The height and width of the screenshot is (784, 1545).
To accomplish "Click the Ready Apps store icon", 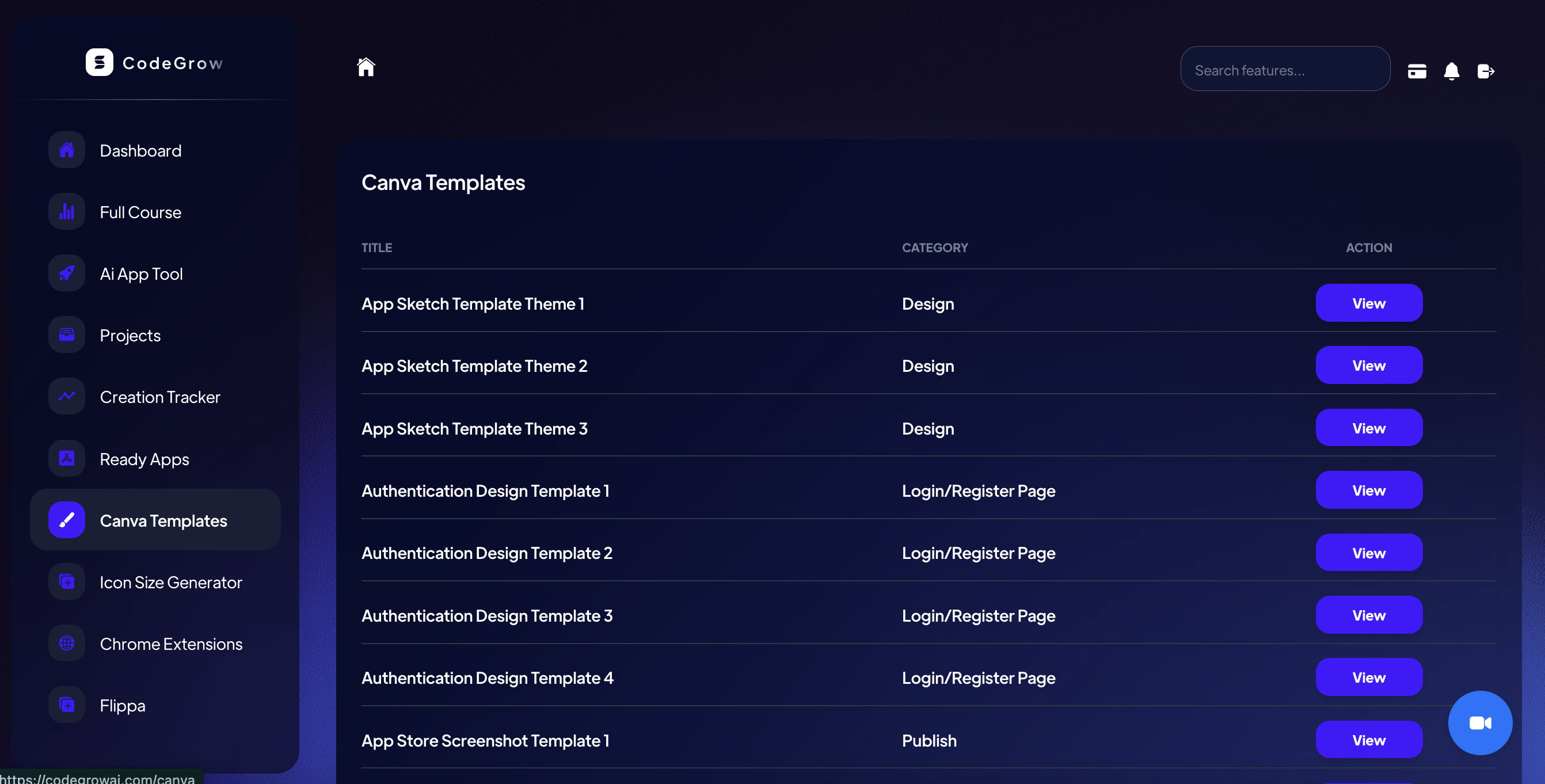I will pos(67,459).
